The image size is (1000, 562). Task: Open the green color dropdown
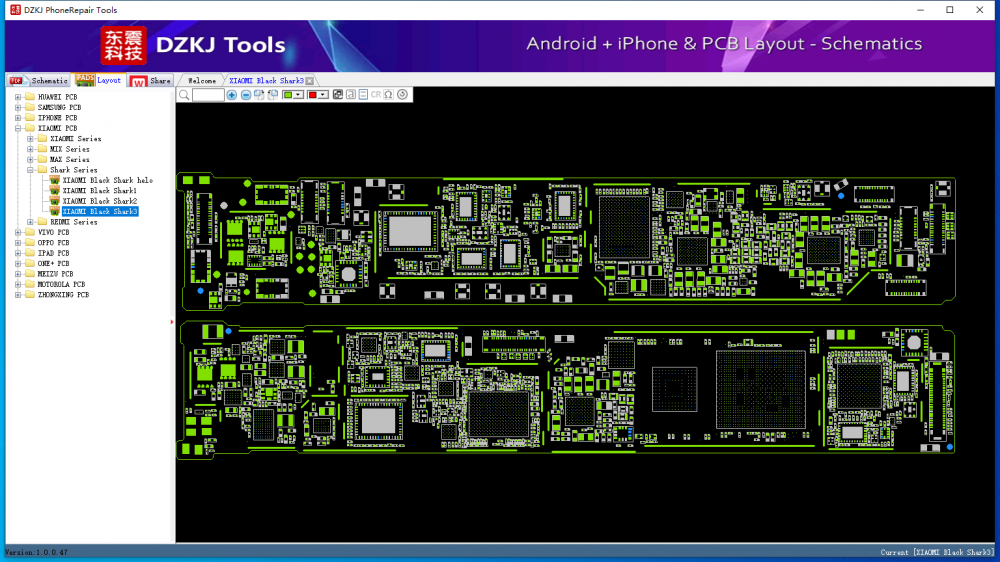(299, 95)
